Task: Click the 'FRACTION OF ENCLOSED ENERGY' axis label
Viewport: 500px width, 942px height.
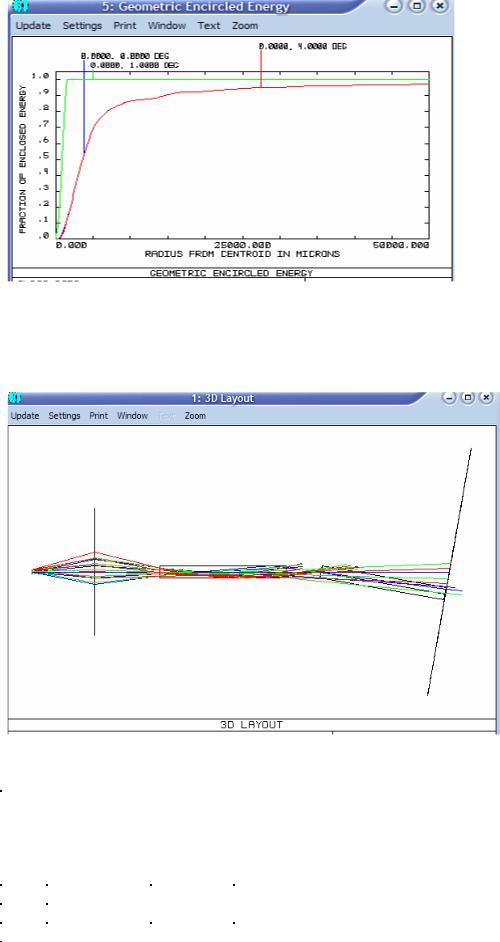Action: [x=23, y=159]
